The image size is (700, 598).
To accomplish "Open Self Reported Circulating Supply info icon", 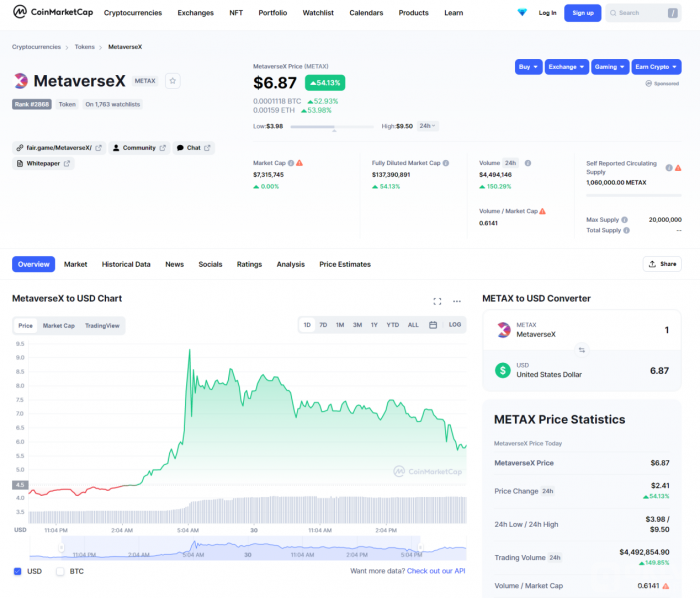I will 669,168.
